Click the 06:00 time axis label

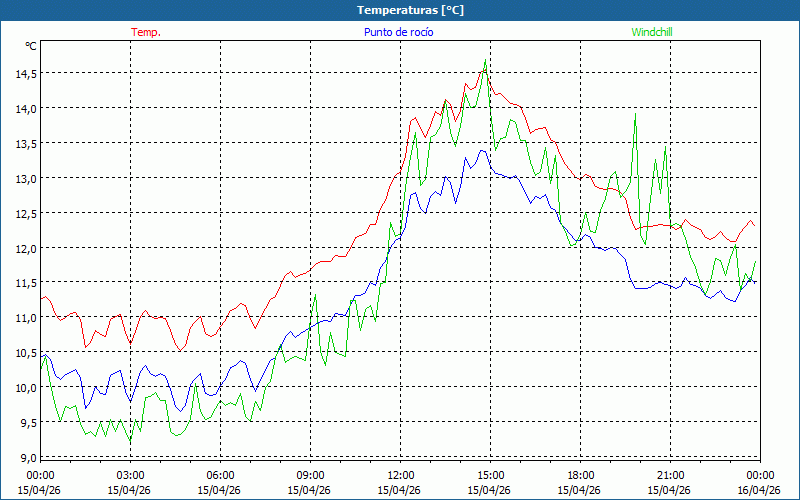point(220,475)
